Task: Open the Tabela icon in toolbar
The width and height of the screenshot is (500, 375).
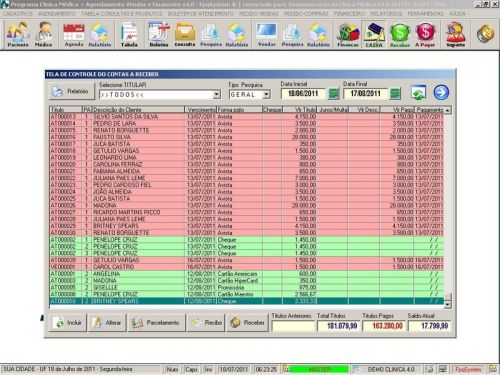Action: coord(129,34)
